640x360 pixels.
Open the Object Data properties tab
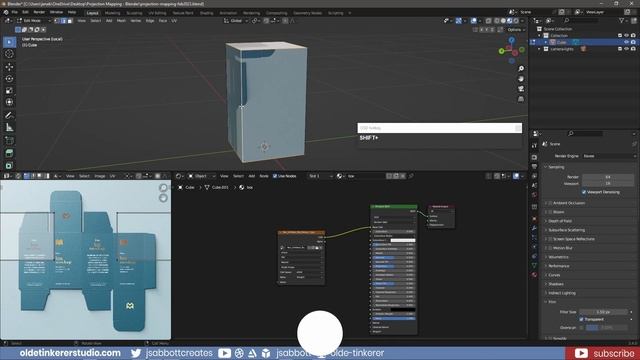[x=534, y=265]
